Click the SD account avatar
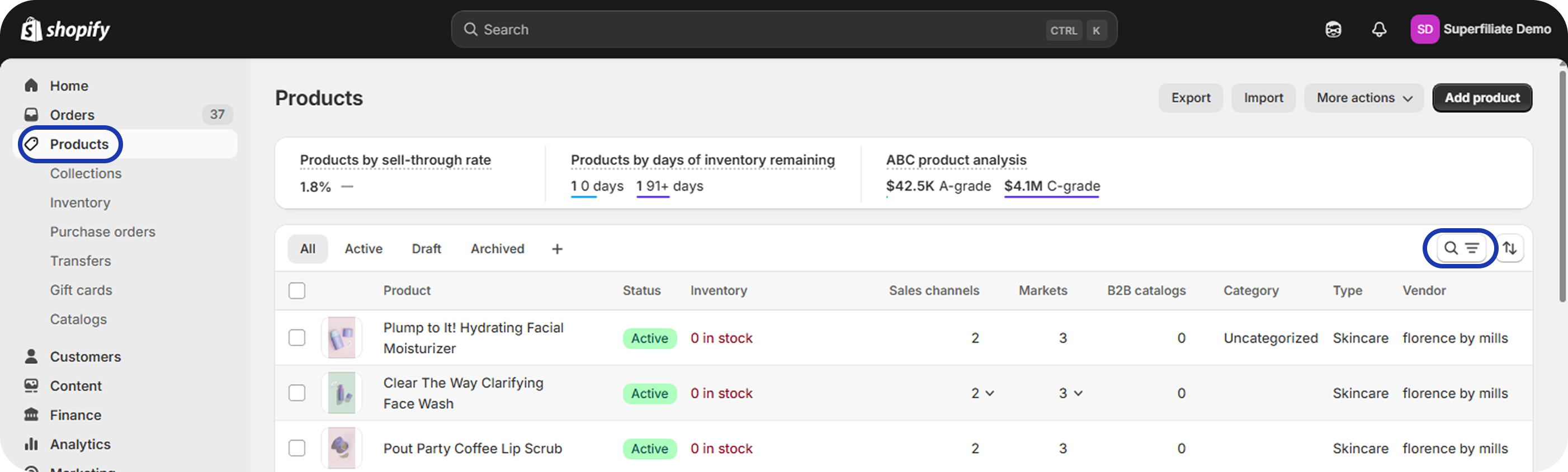 (x=1424, y=29)
